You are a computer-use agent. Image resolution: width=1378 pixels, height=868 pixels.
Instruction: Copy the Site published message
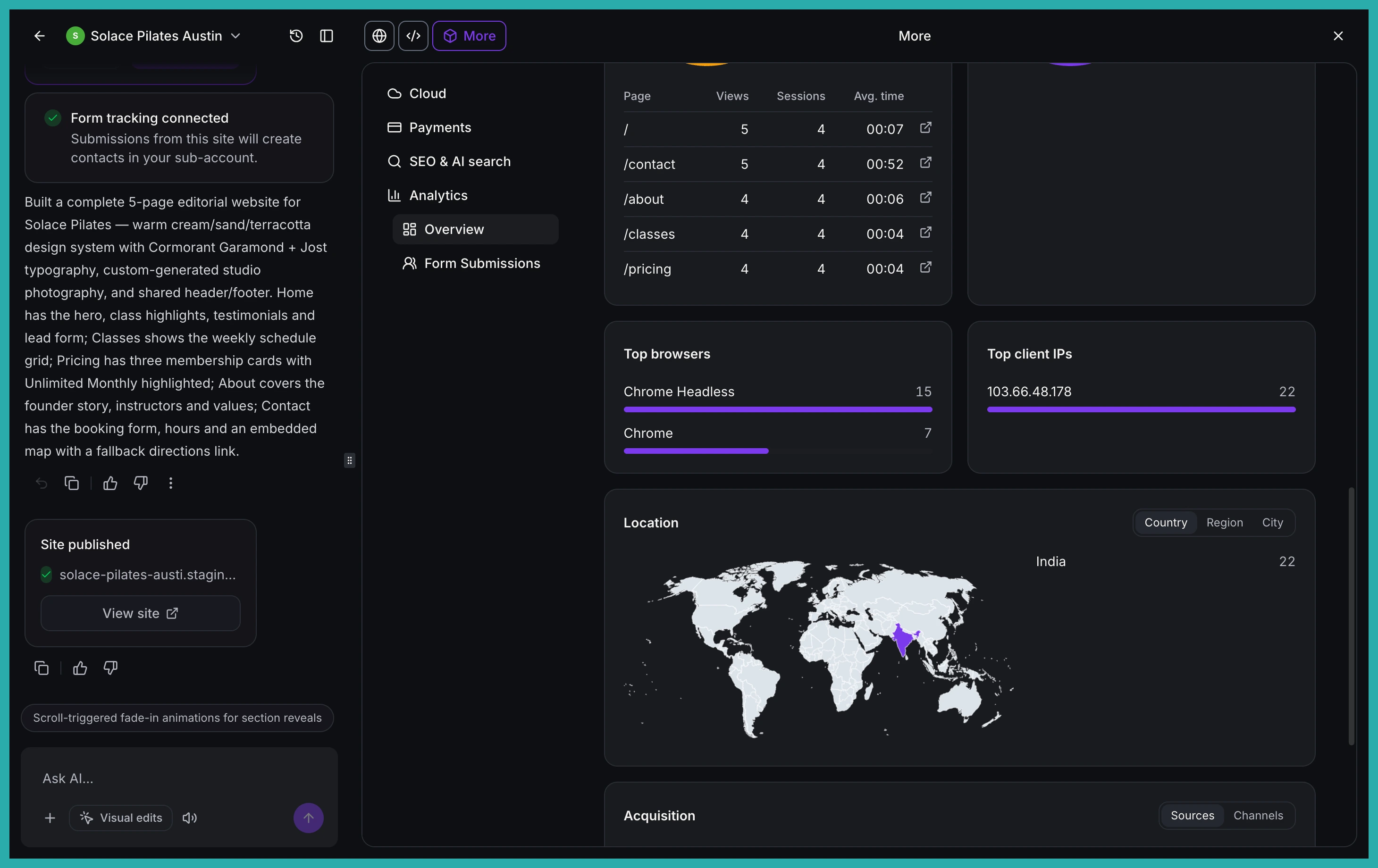[x=41, y=668]
